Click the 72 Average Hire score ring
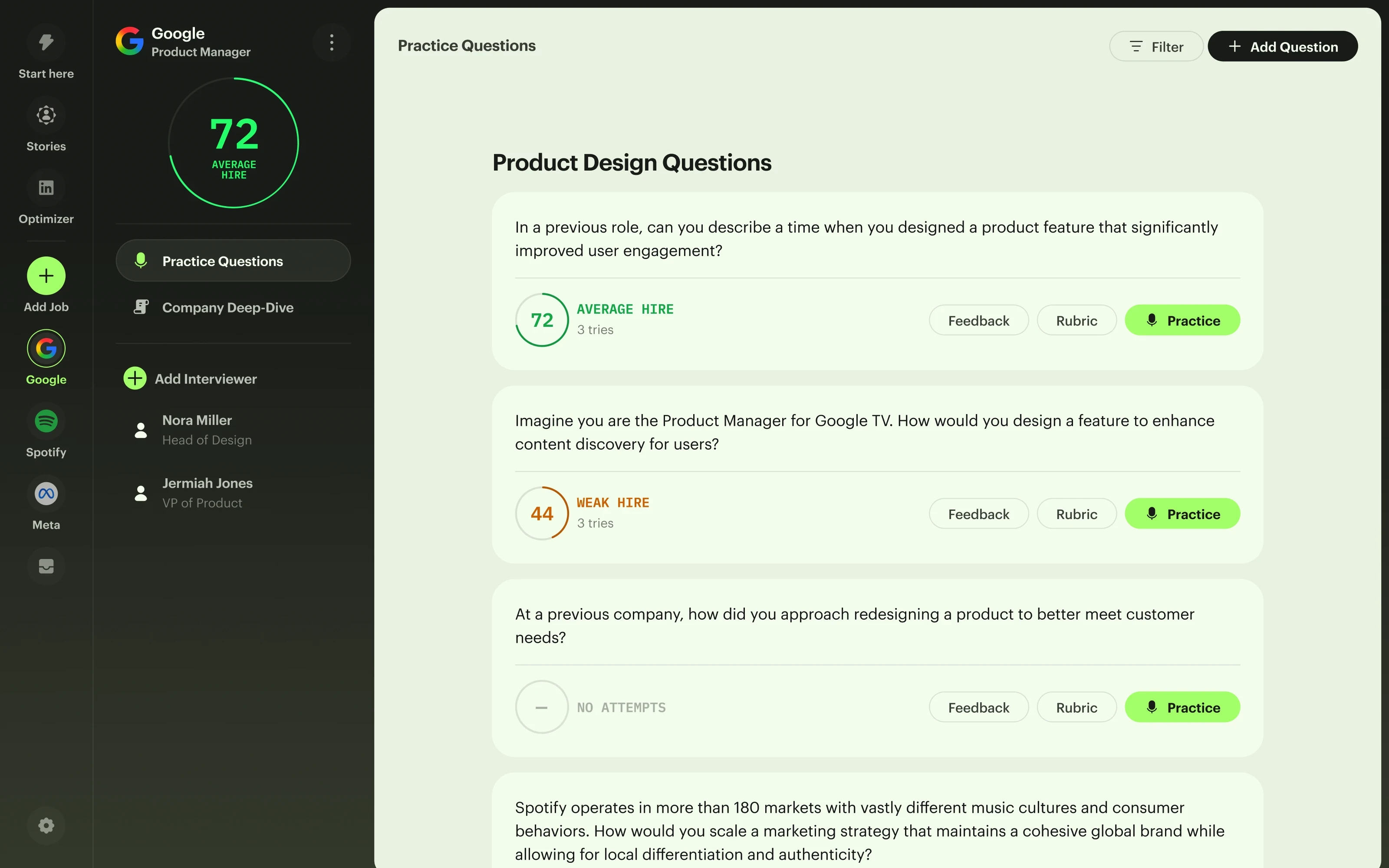This screenshot has height=868, width=1389. pos(234,143)
